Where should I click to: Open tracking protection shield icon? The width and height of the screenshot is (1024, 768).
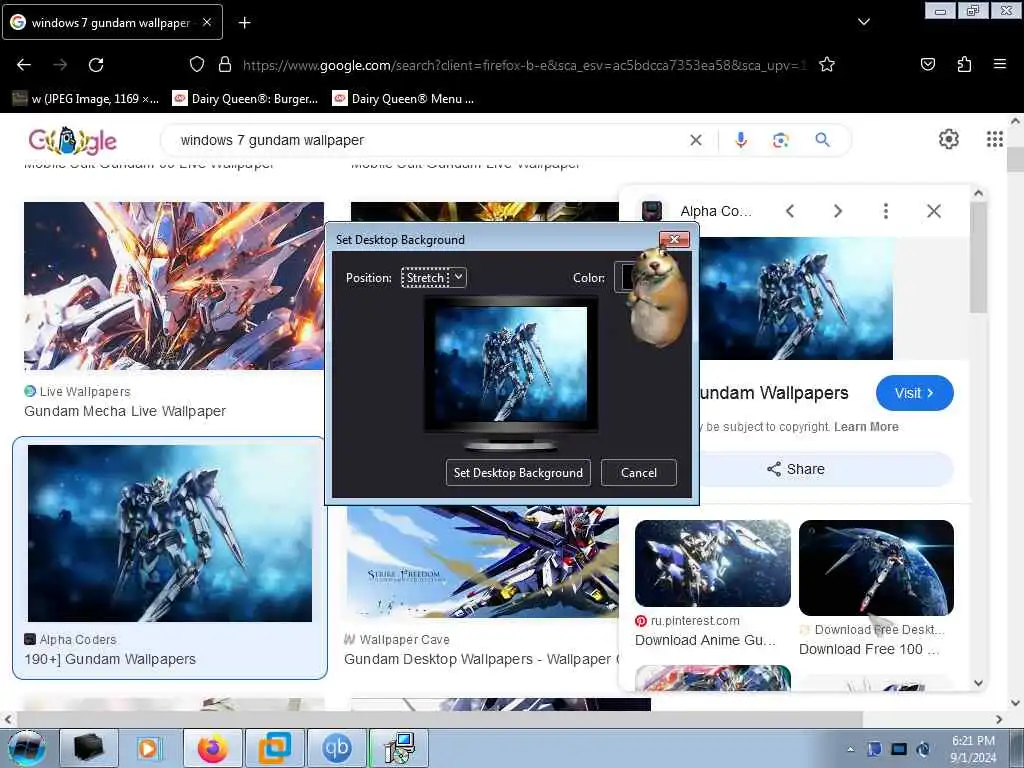(197, 64)
